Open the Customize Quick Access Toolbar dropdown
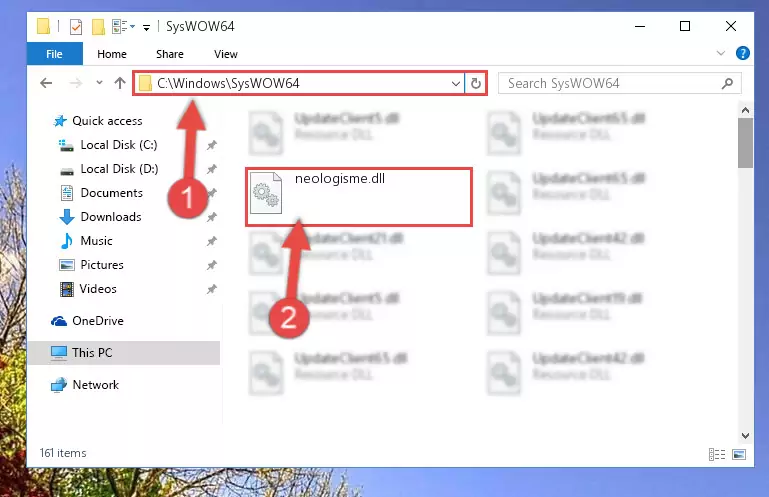 [146, 27]
